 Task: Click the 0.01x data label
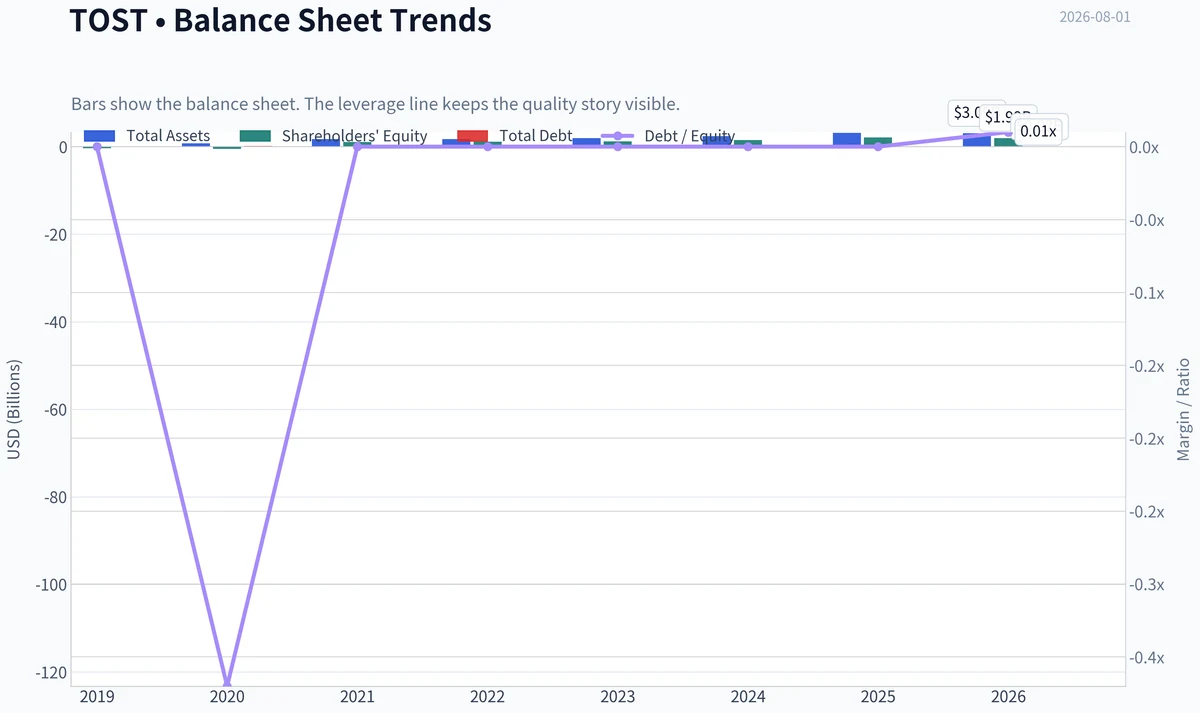click(1038, 131)
